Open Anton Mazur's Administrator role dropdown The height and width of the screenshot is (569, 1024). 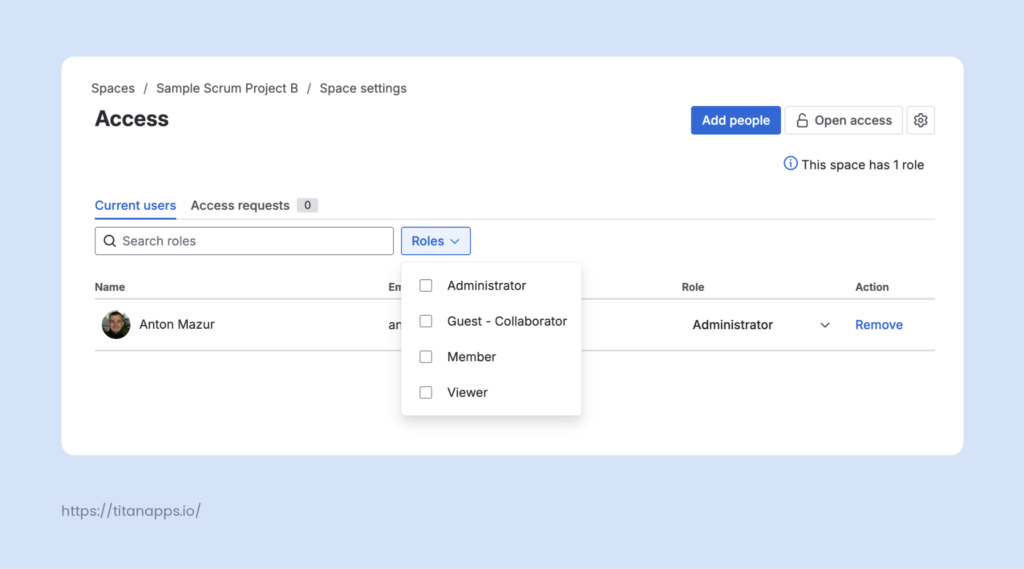click(x=761, y=325)
